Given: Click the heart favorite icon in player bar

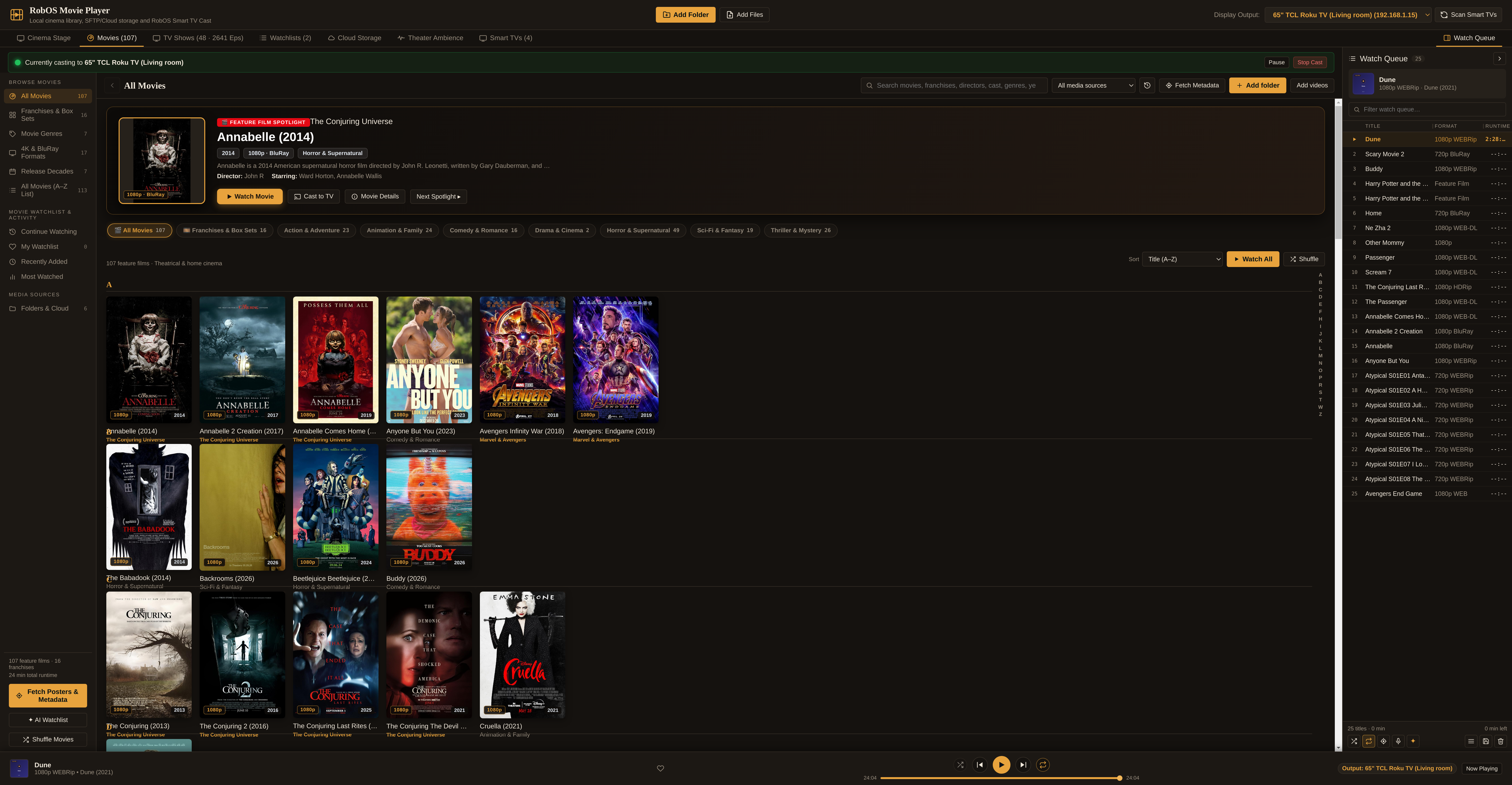Looking at the screenshot, I should [x=660, y=769].
